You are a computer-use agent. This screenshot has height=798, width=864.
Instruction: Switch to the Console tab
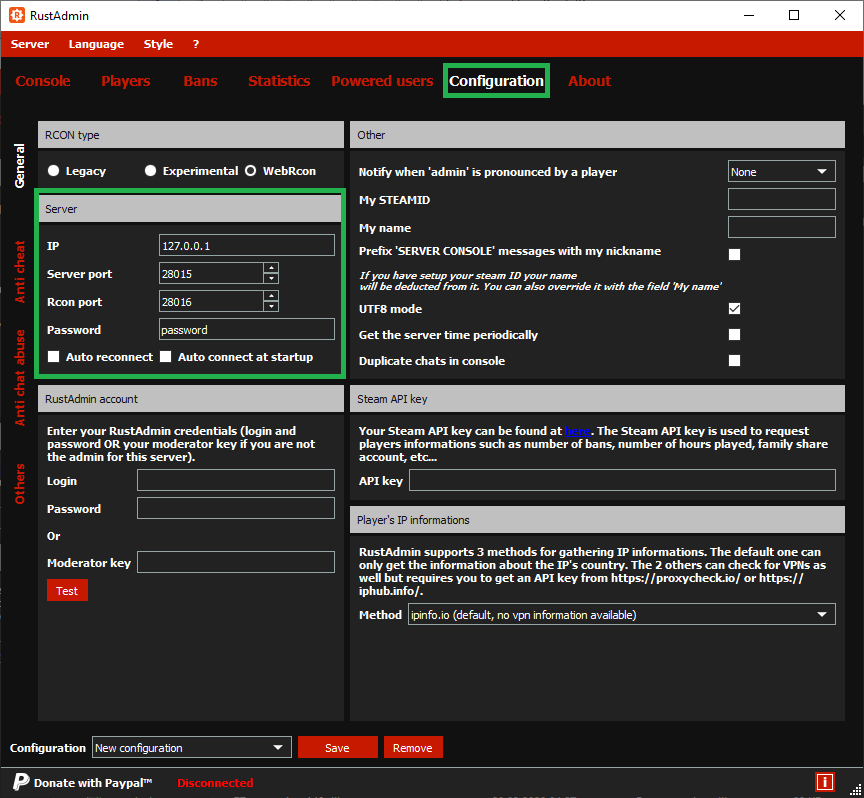pos(43,81)
